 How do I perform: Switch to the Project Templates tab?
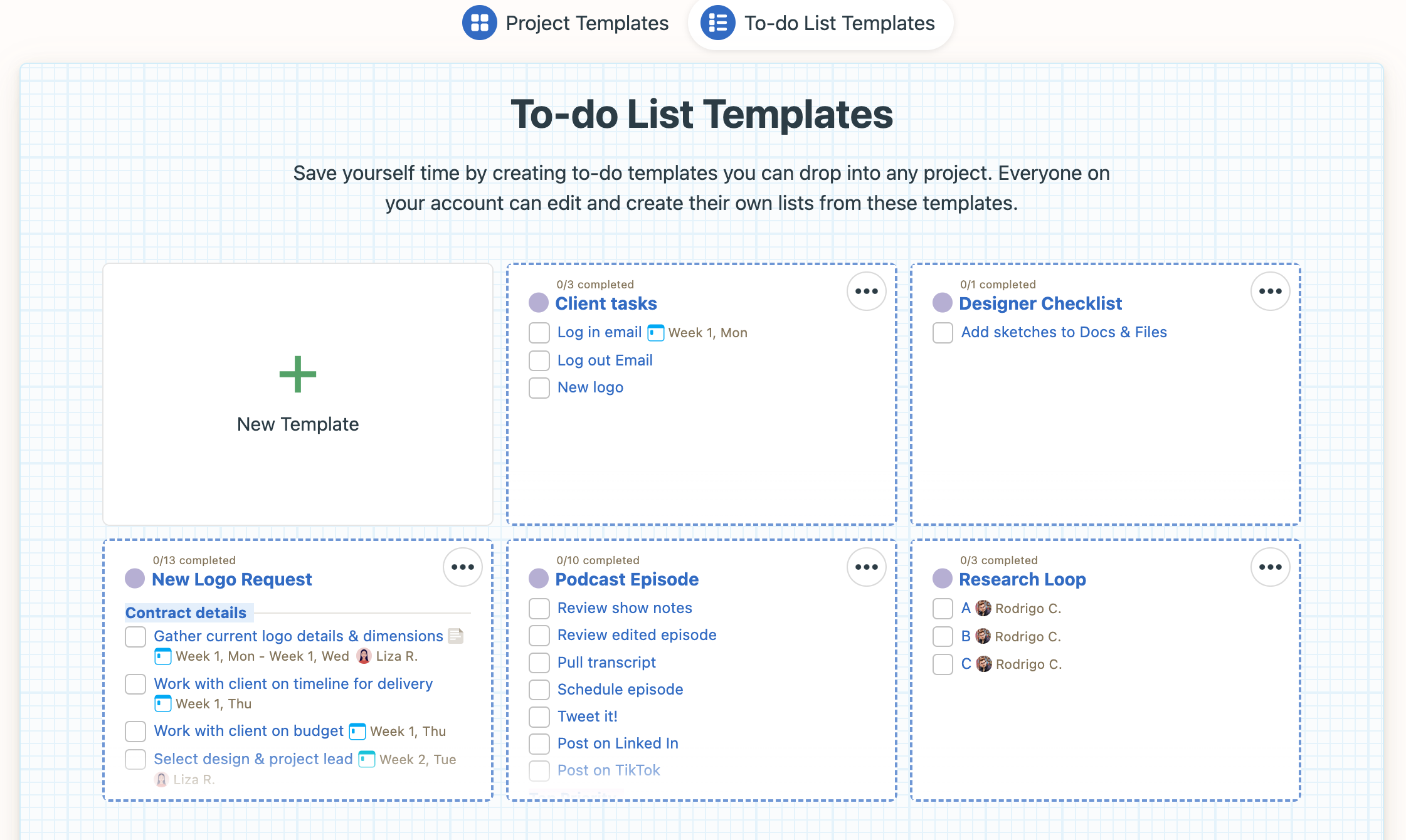[x=586, y=23]
